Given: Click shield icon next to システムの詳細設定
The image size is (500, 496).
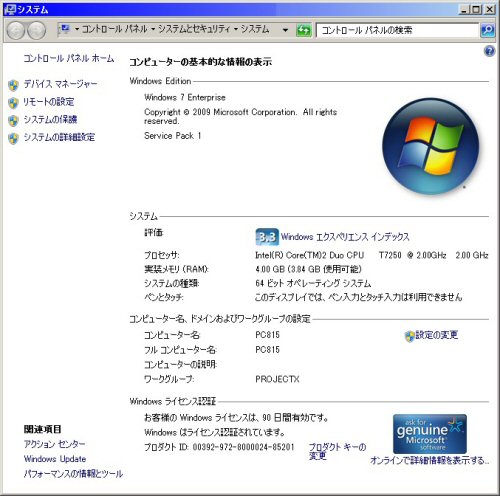Looking at the screenshot, I should (13, 139).
